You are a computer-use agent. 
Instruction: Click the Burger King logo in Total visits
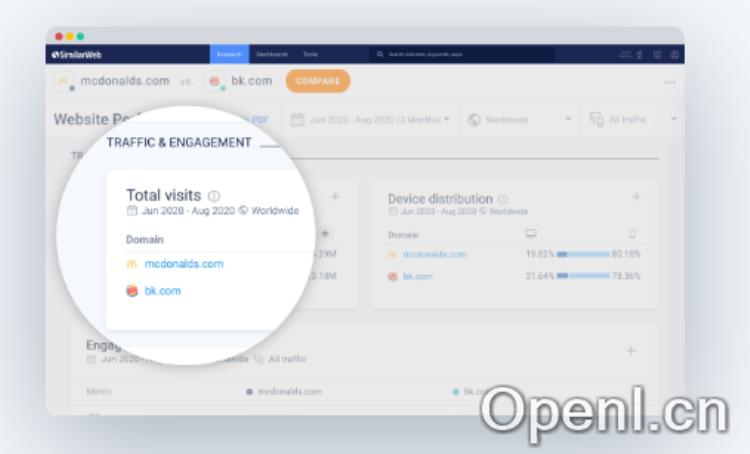(132, 291)
